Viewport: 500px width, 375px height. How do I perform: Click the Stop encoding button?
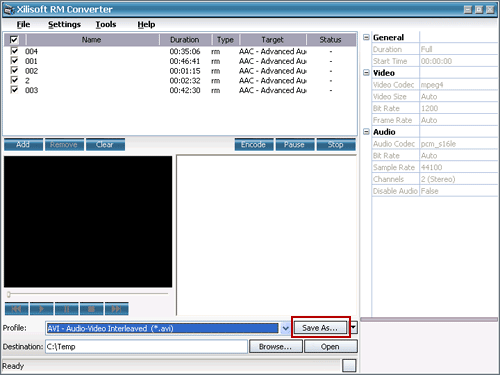point(336,145)
